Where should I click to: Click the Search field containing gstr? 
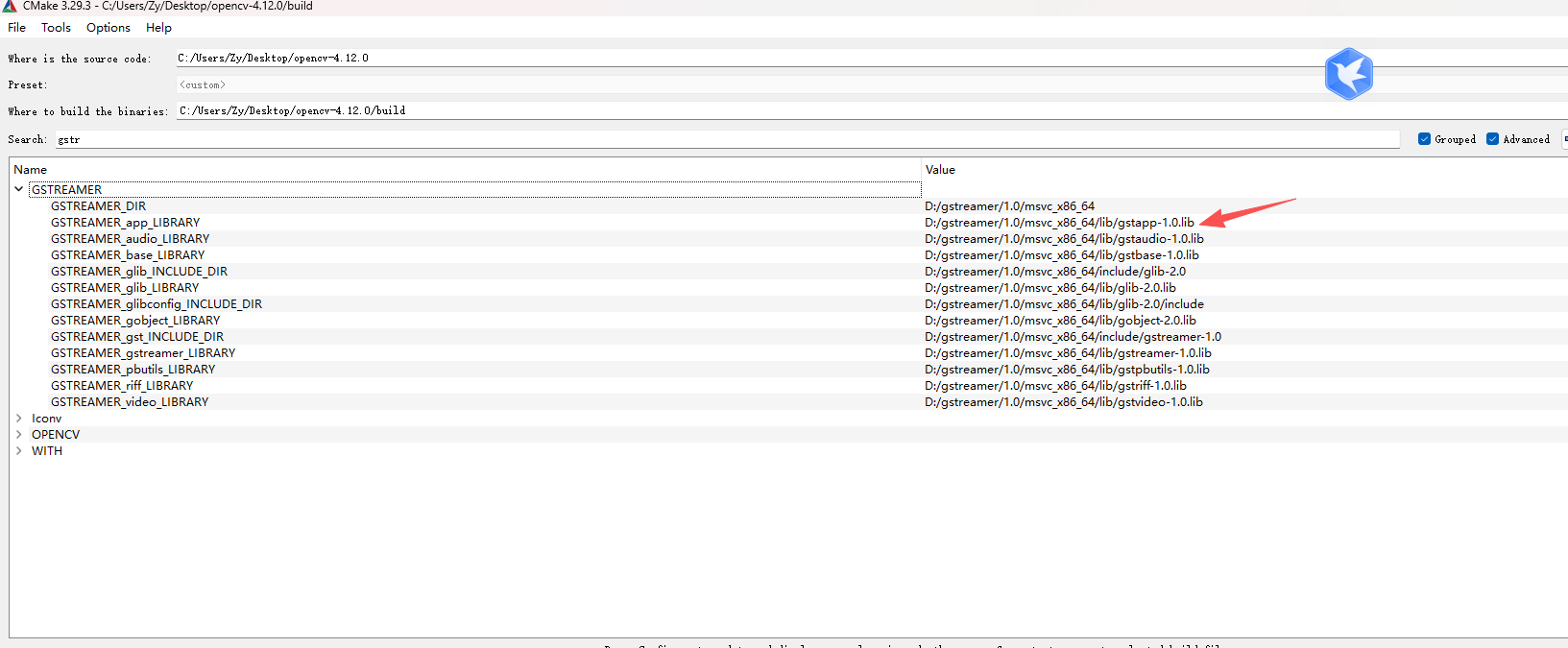coord(727,139)
